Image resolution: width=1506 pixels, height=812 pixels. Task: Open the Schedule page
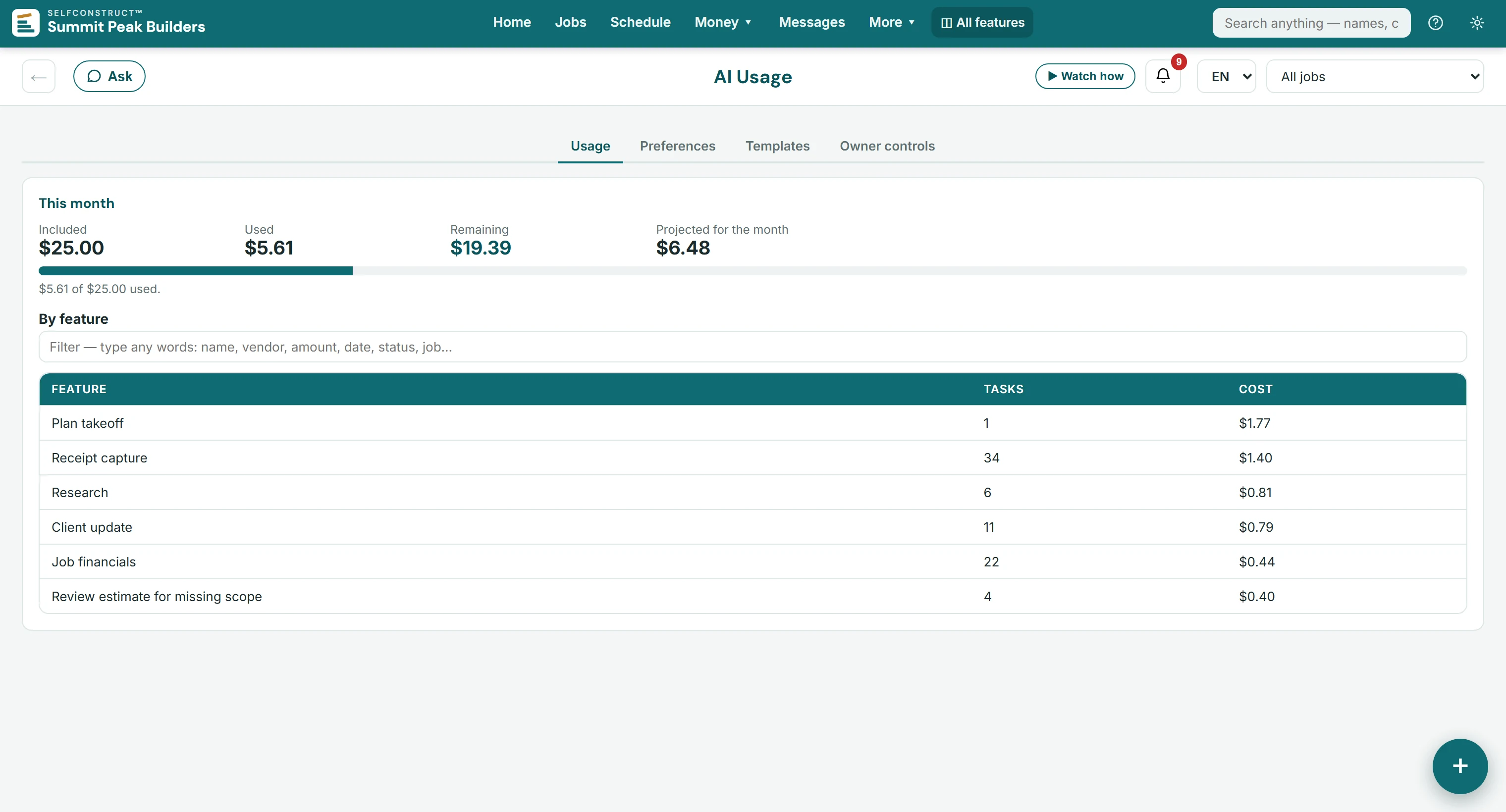[x=640, y=22]
